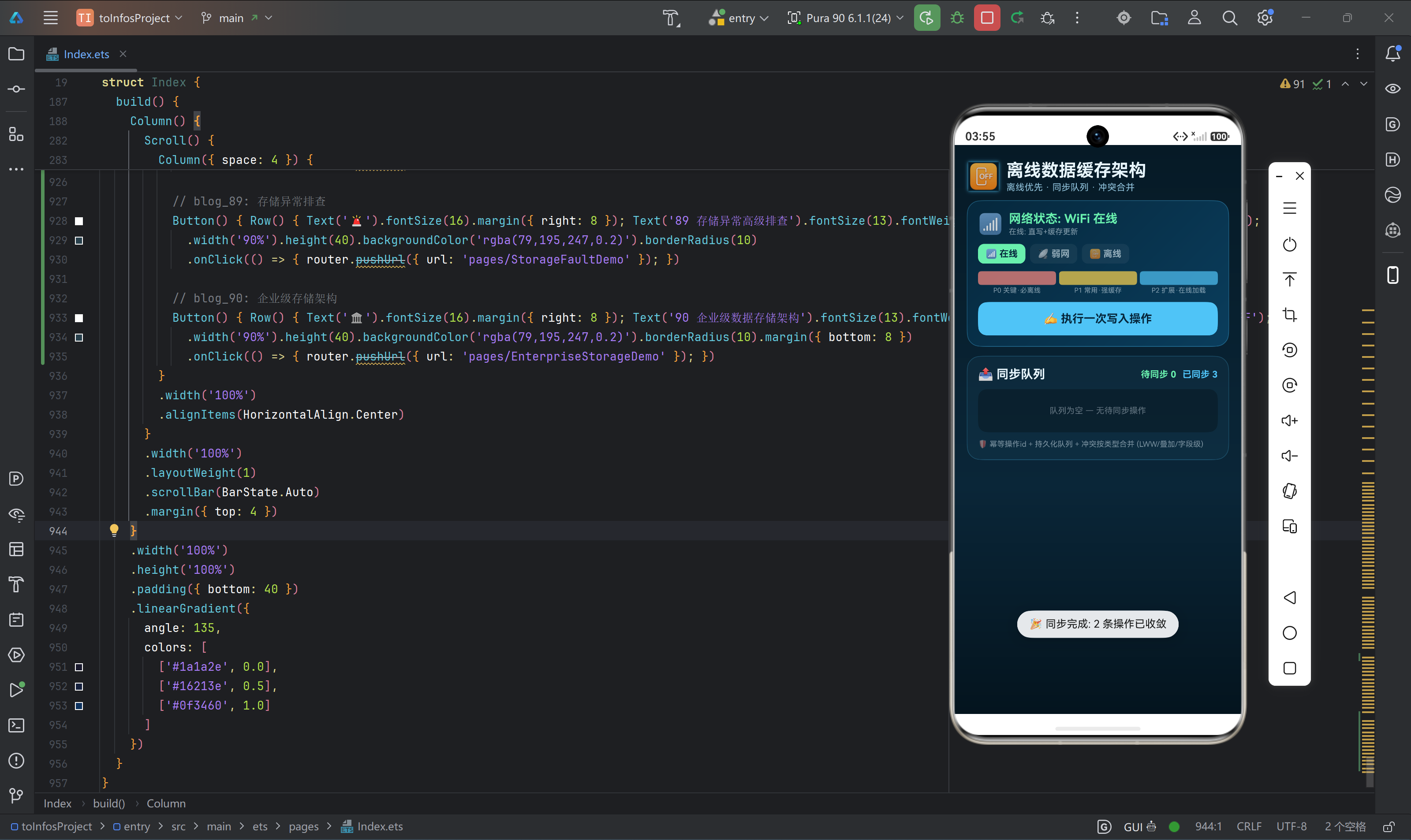Image resolution: width=1411 pixels, height=840 pixels.
Task: Change CRLF line separator in status bar
Action: 1248,826
